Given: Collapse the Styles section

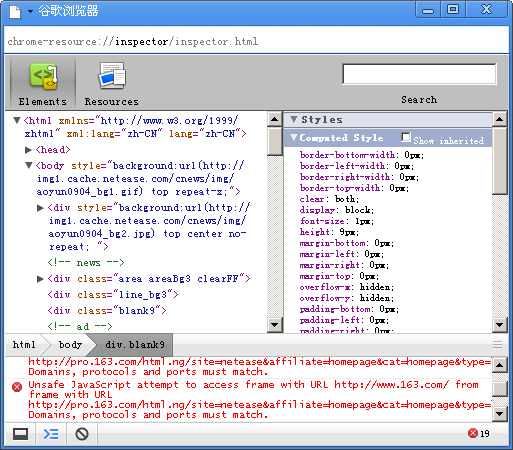Looking at the screenshot, I should click(294, 119).
